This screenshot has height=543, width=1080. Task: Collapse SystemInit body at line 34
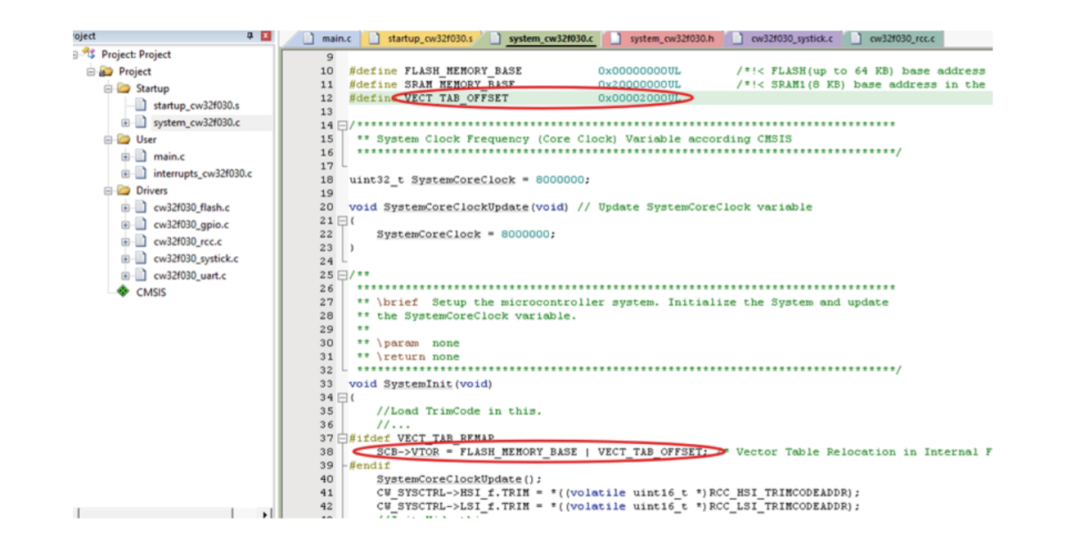coord(342,398)
